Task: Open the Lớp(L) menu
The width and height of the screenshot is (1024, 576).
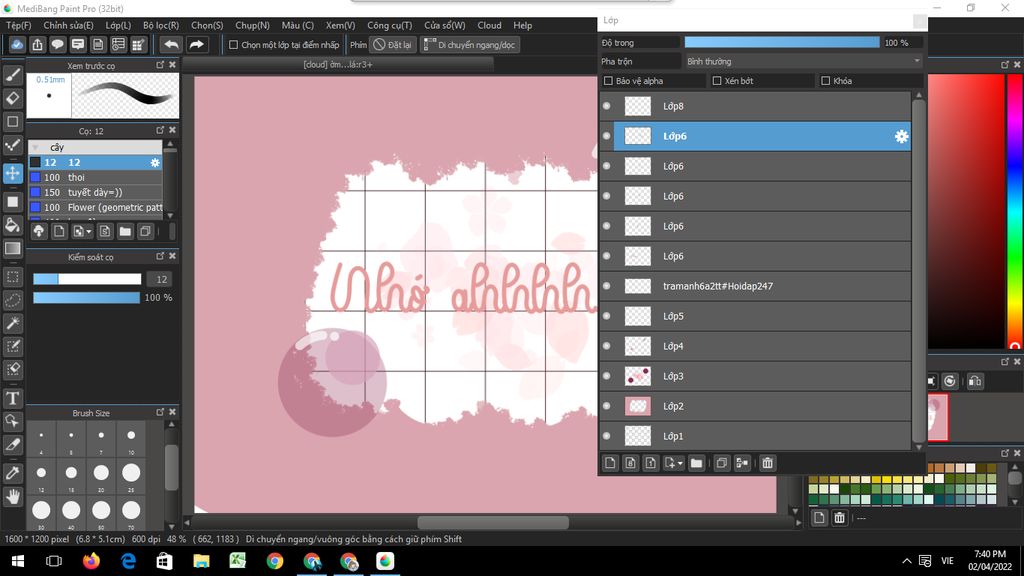Action: click(x=118, y=25)
